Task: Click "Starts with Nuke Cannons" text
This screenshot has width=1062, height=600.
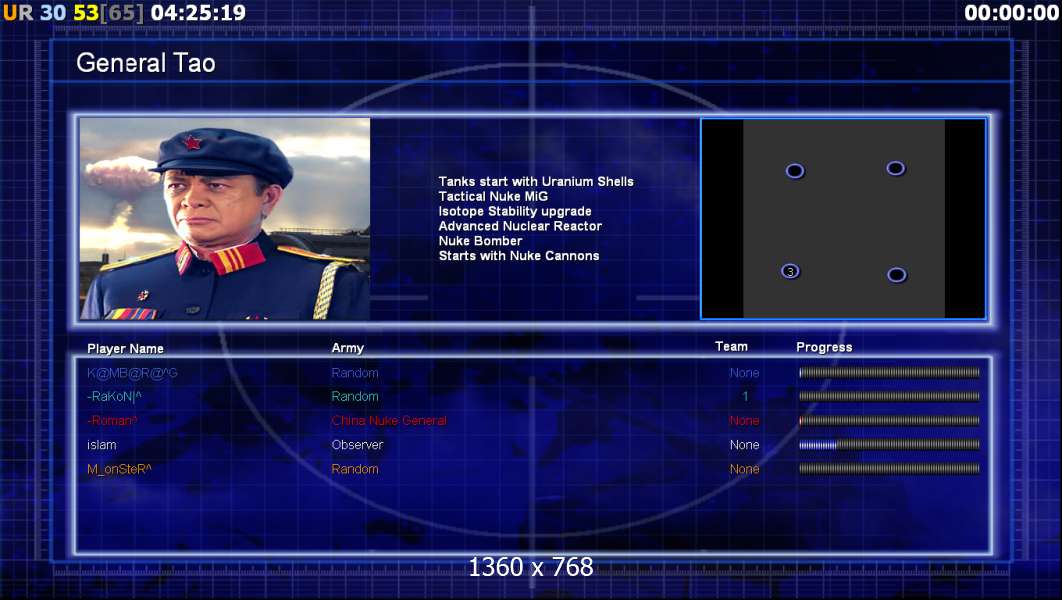Action: [519, 256]
